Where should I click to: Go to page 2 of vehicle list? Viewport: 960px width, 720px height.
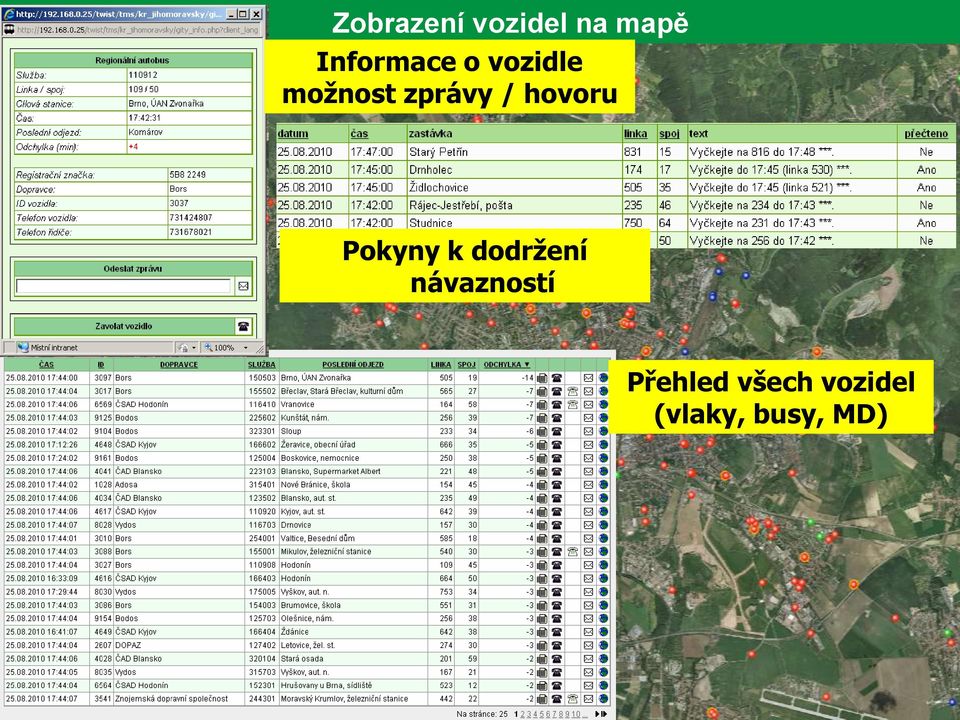(522, 714)
